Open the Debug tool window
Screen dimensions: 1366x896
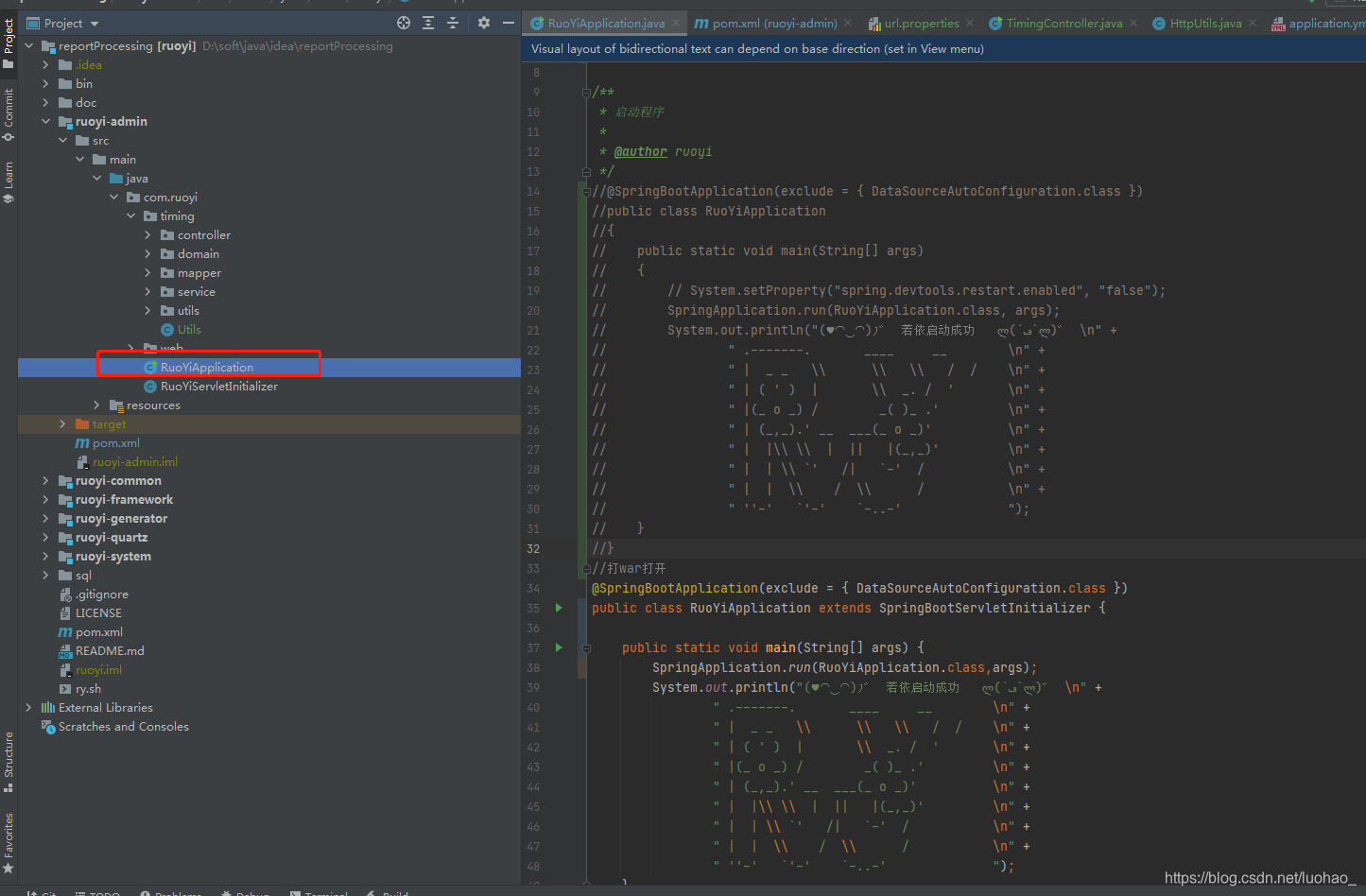[x=245, y=892]
